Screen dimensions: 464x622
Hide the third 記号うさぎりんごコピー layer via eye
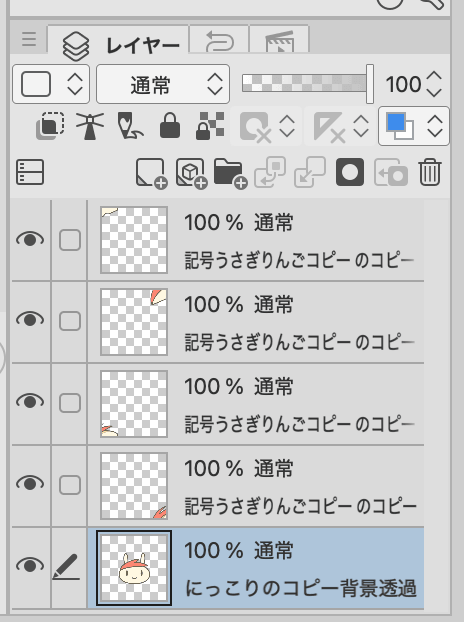pyautogui.click(x=30, y=401)
